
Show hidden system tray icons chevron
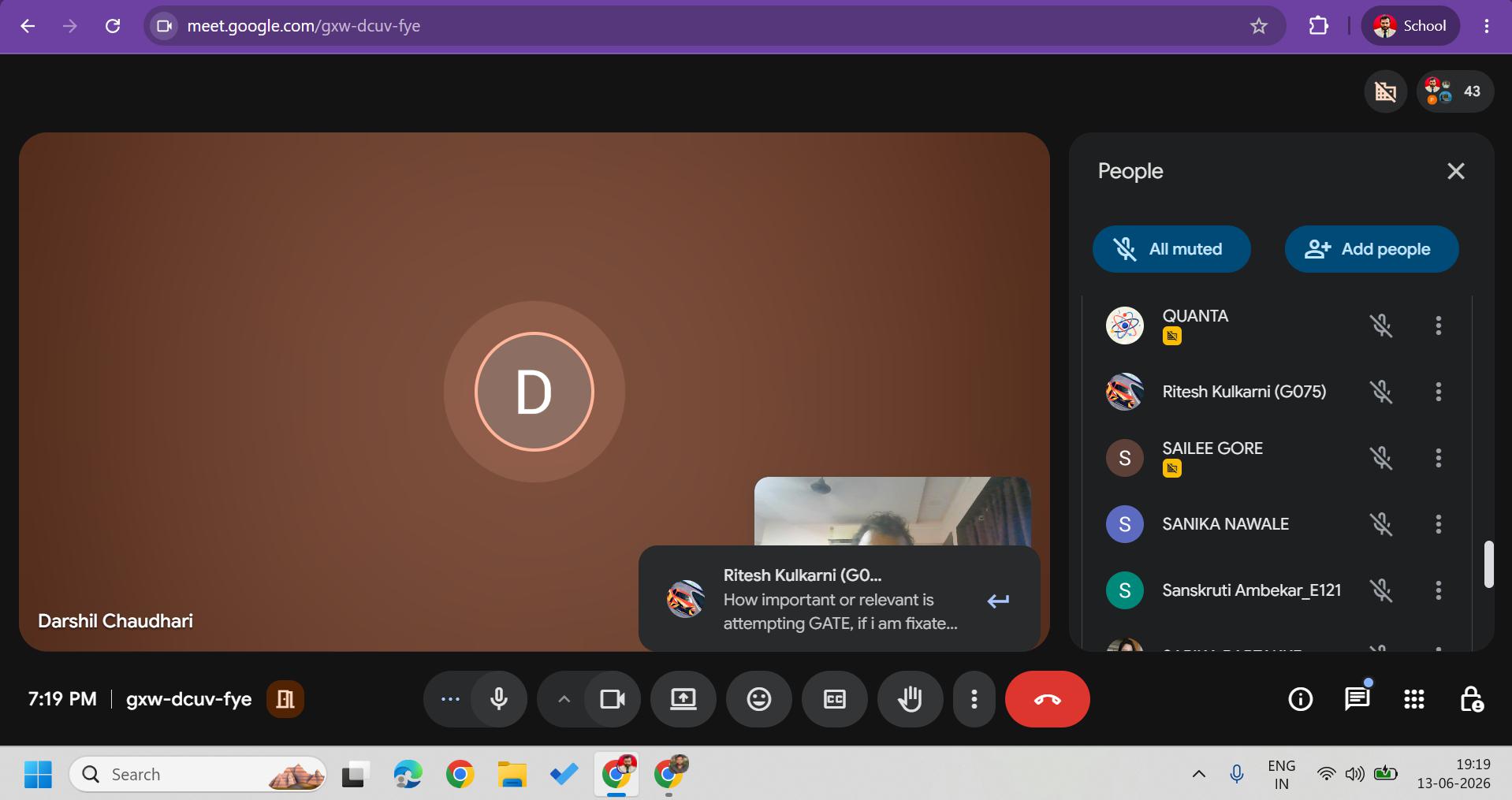pos(1198,774)
